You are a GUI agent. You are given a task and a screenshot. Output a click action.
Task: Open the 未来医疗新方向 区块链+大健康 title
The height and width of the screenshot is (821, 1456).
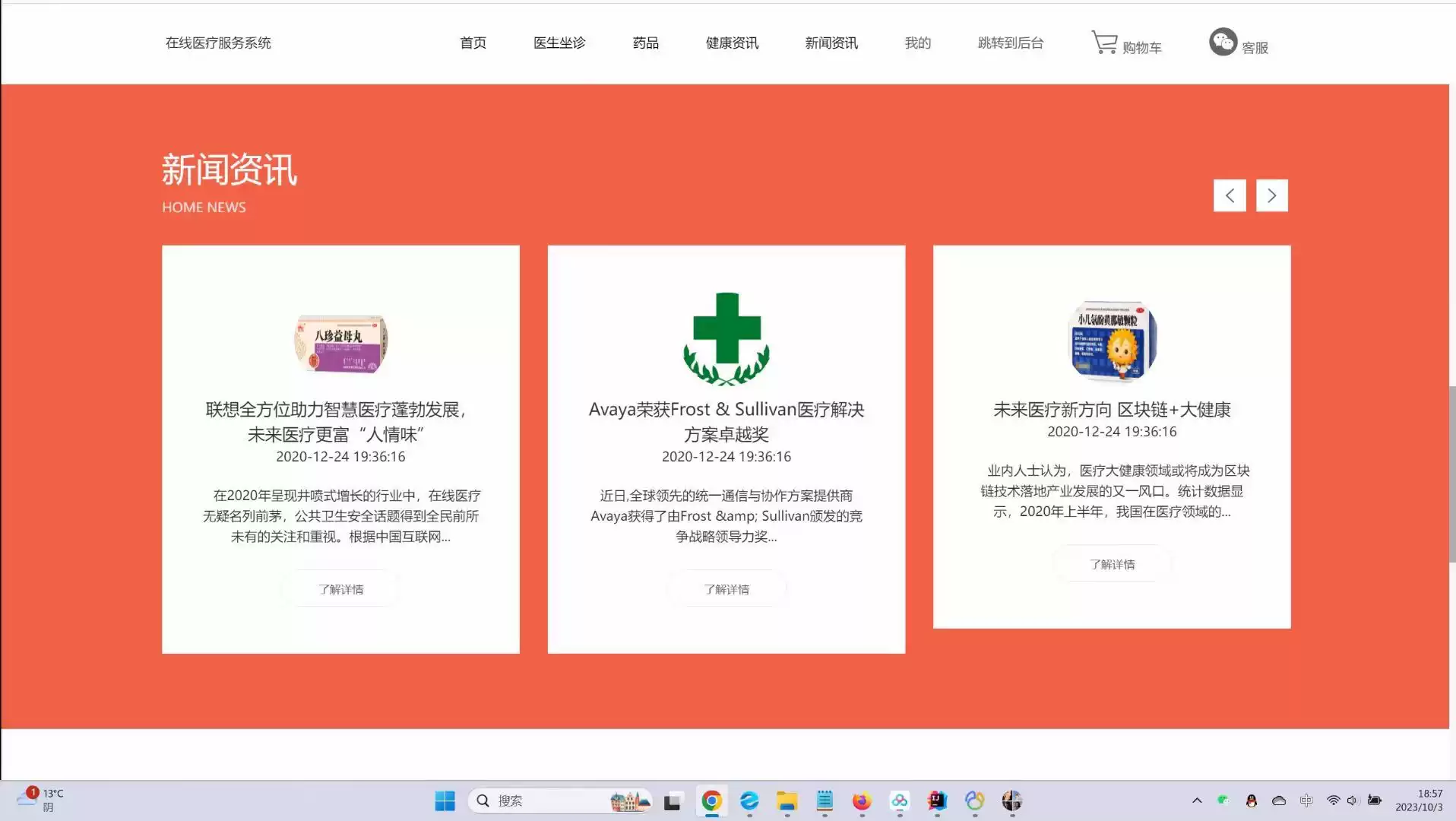coord(1112,410)
